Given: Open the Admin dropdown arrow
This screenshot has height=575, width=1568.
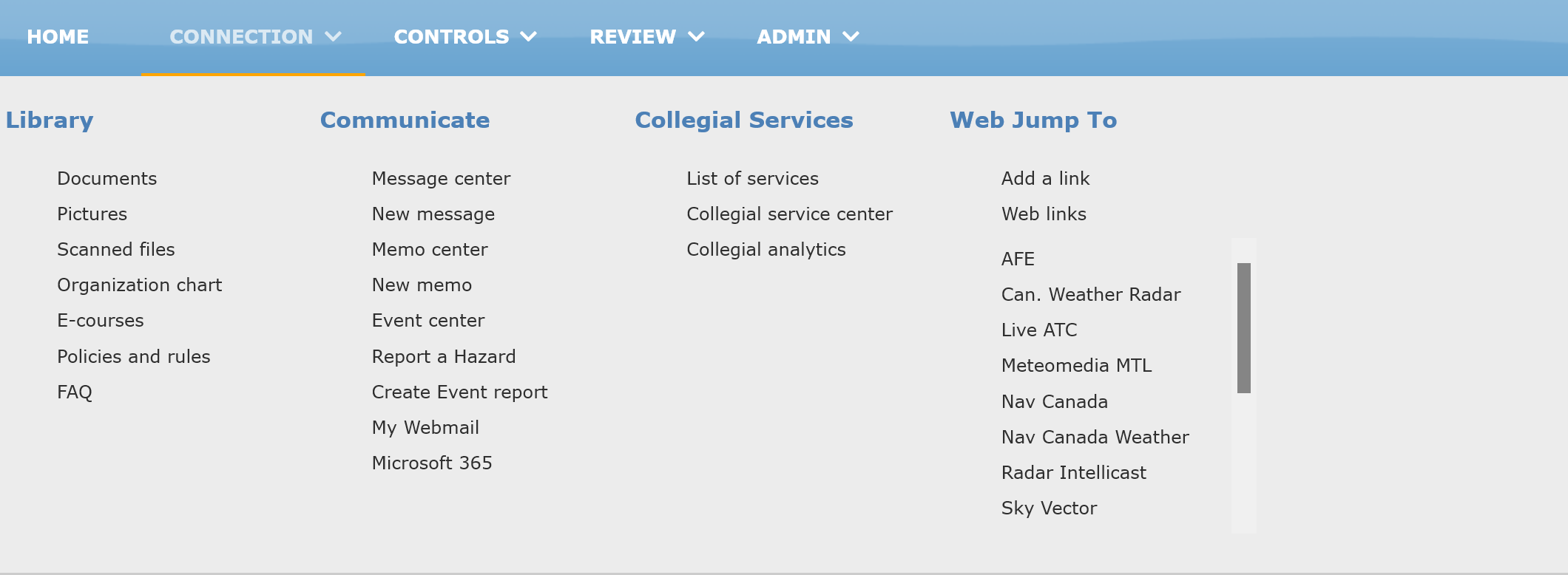Looking at the screenshot, I should (851, 36).
